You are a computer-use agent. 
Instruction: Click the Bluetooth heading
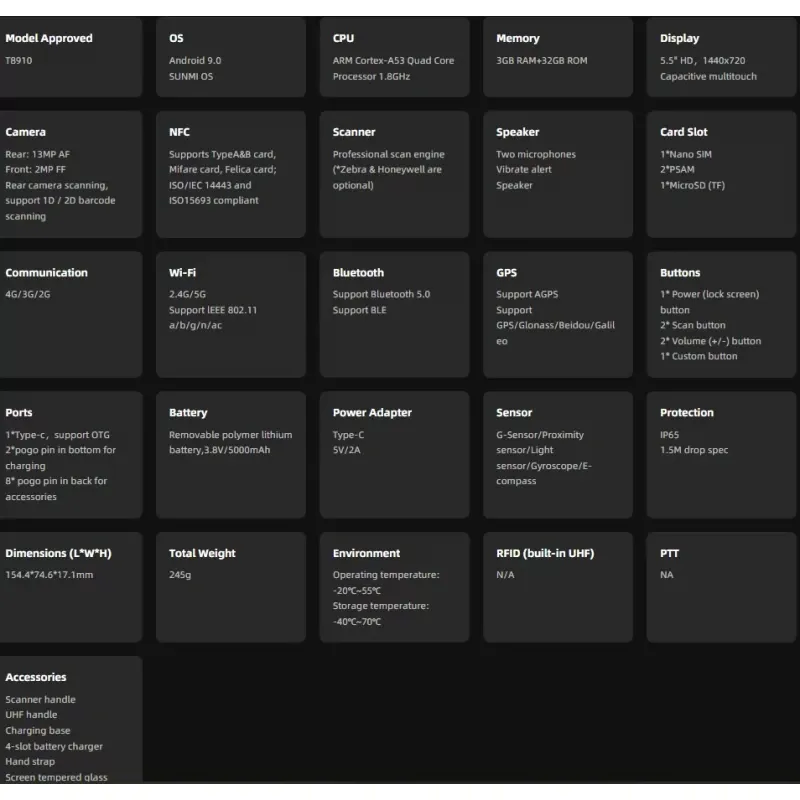358,272
